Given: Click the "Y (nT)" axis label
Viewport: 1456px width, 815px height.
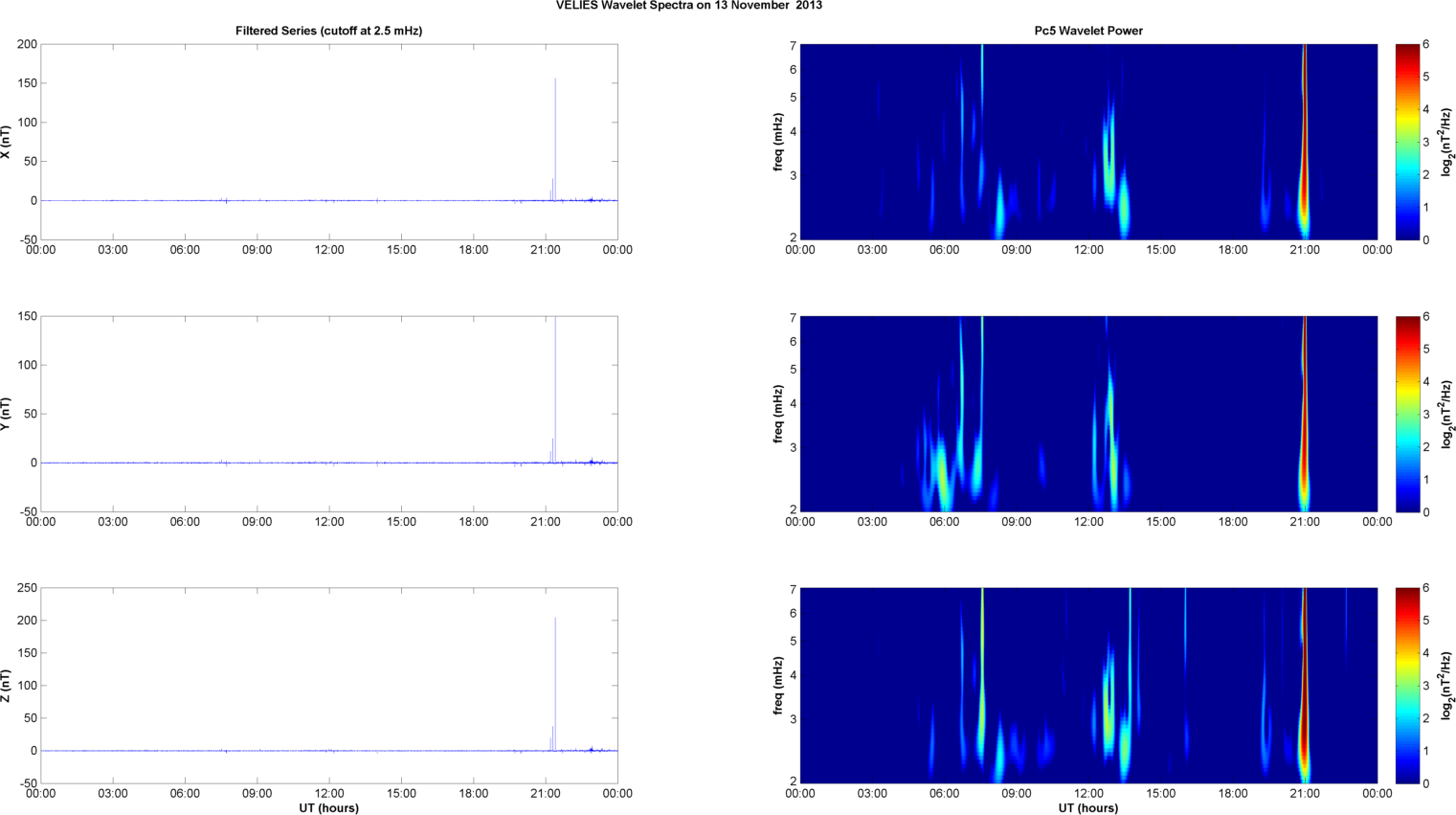Looking at the screenshot, I should coord(6,414).
